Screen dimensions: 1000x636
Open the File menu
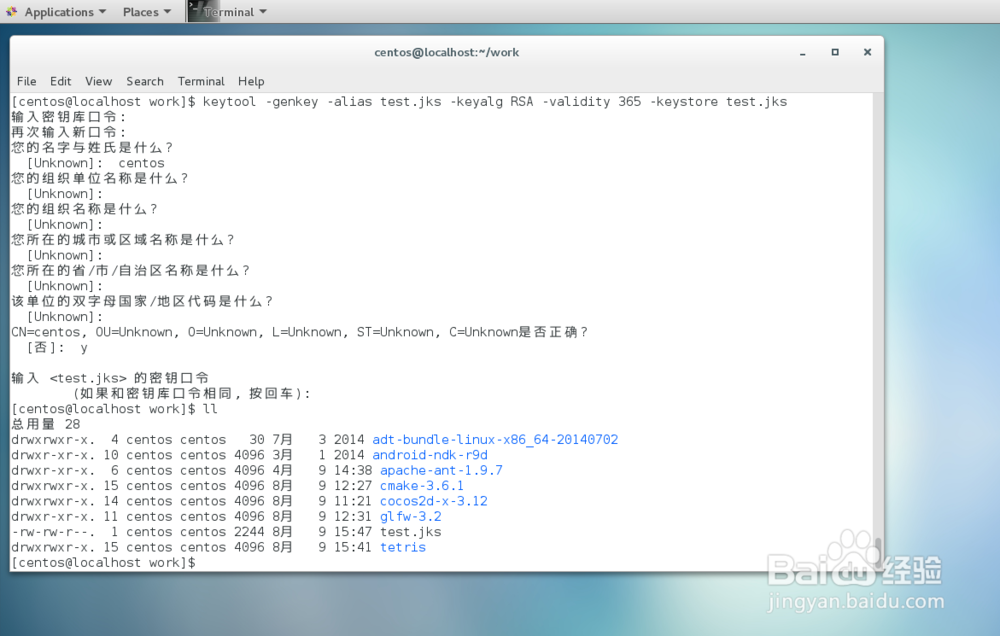click(x=26, y=81)
